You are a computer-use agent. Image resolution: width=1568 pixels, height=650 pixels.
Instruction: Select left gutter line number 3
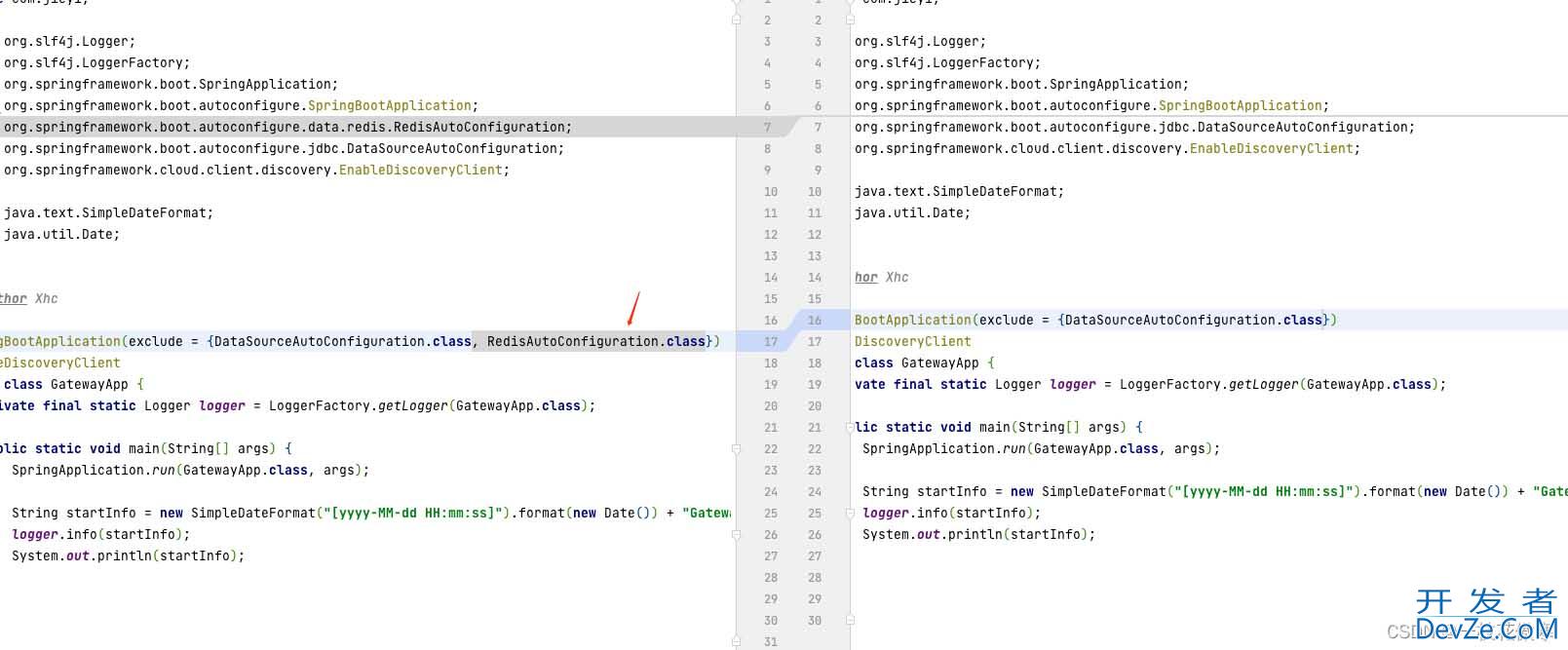click(x=767, y=42)
